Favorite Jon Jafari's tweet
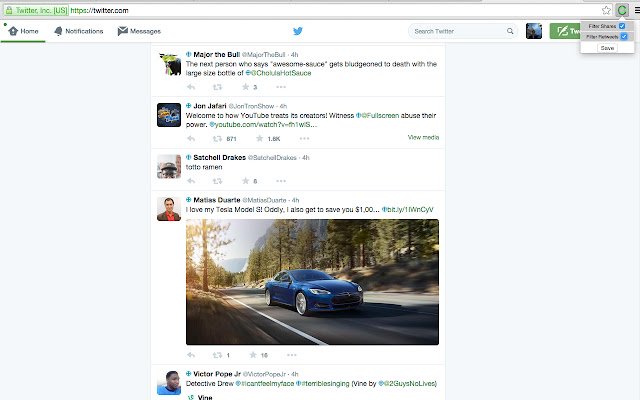 pos(260,139)
